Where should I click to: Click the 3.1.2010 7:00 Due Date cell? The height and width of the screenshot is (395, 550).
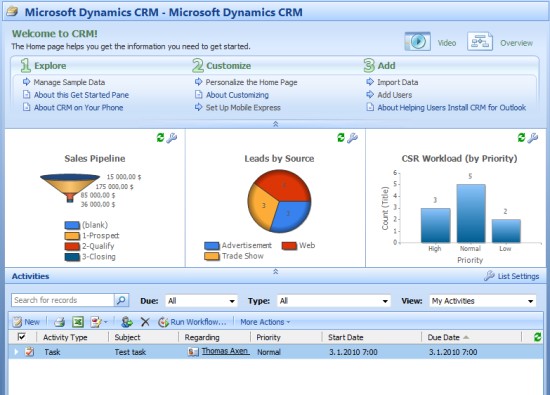coord(453,352)
